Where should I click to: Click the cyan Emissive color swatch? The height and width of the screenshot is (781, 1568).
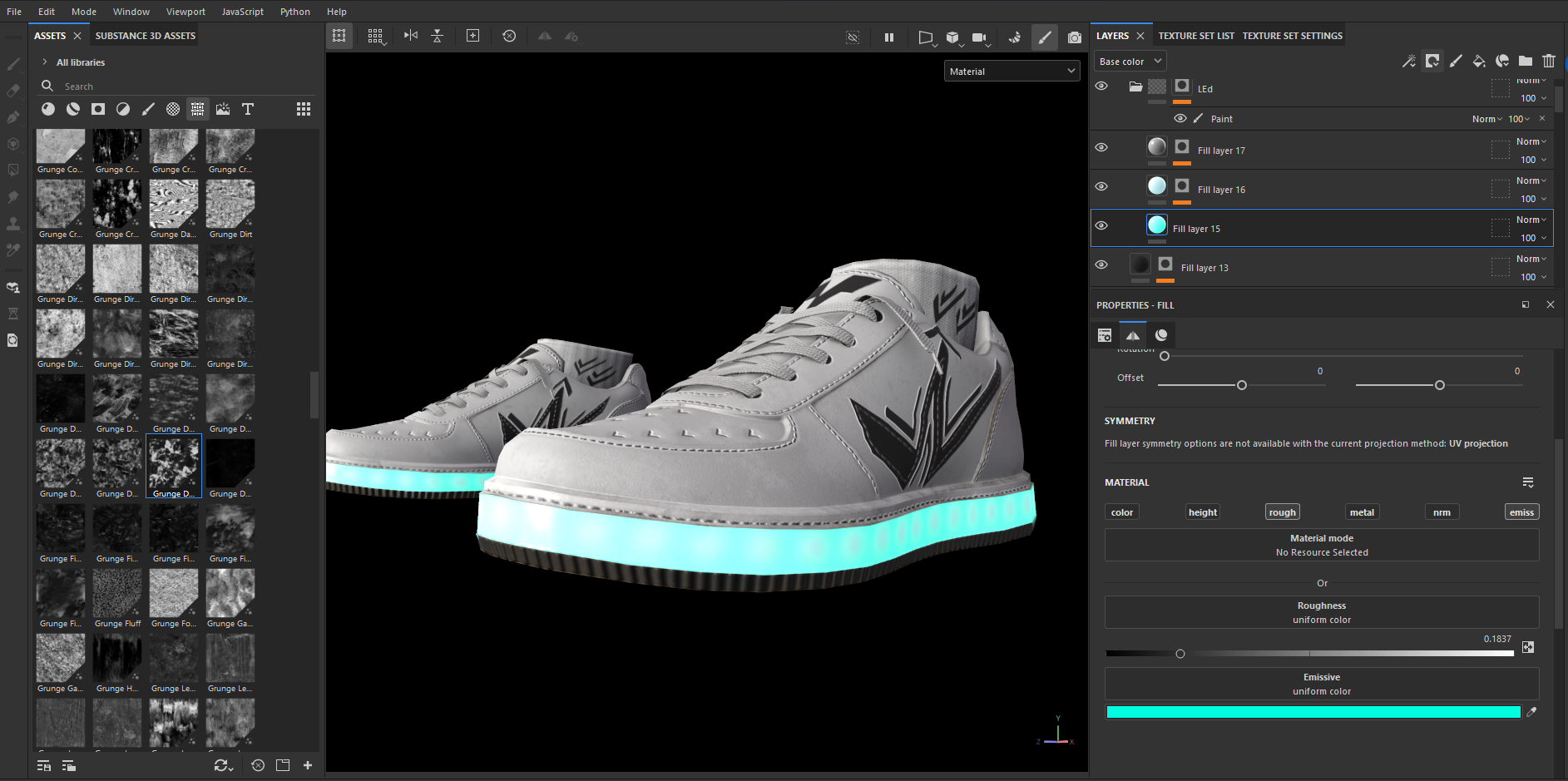tap(1313, 712)
